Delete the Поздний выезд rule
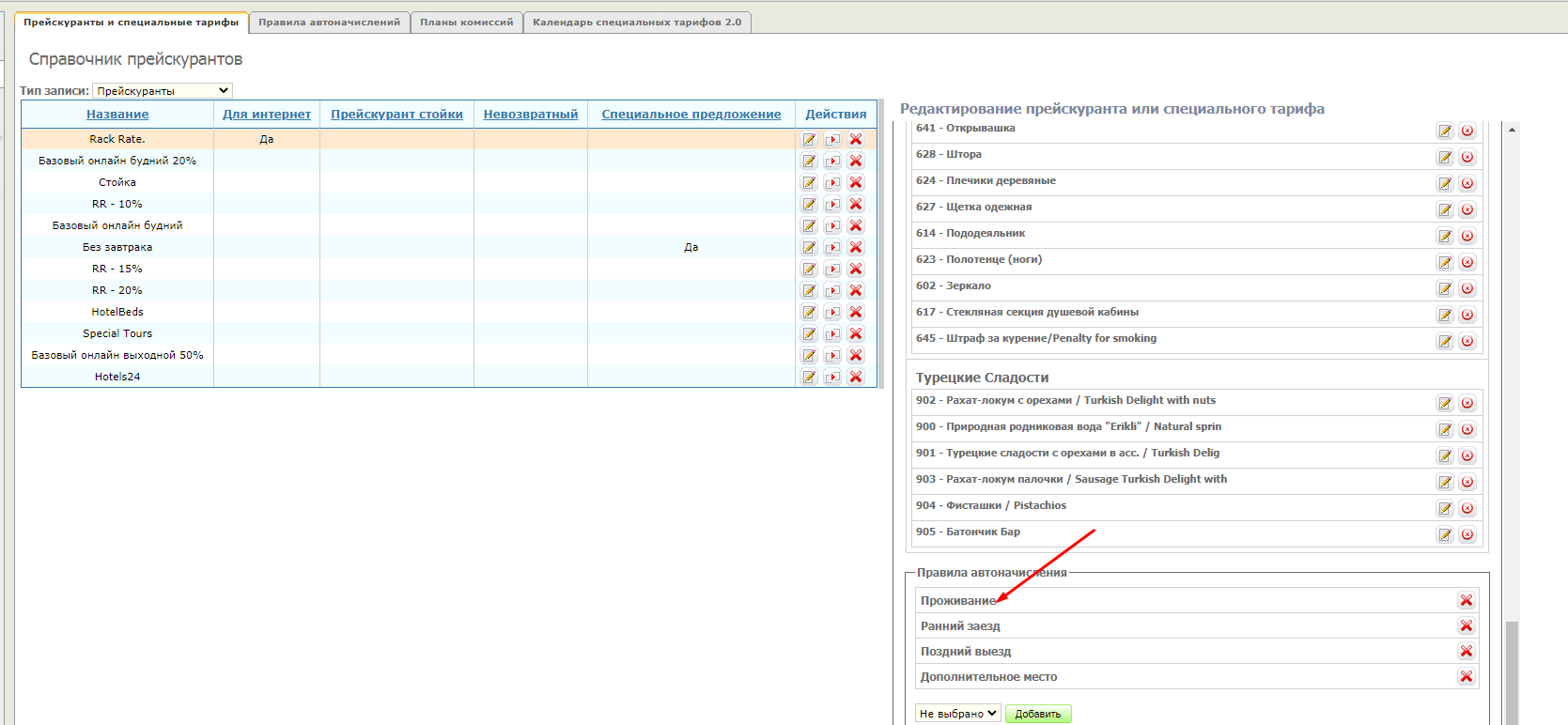The image size is (1568, 725). click(x=1466, y=651)
